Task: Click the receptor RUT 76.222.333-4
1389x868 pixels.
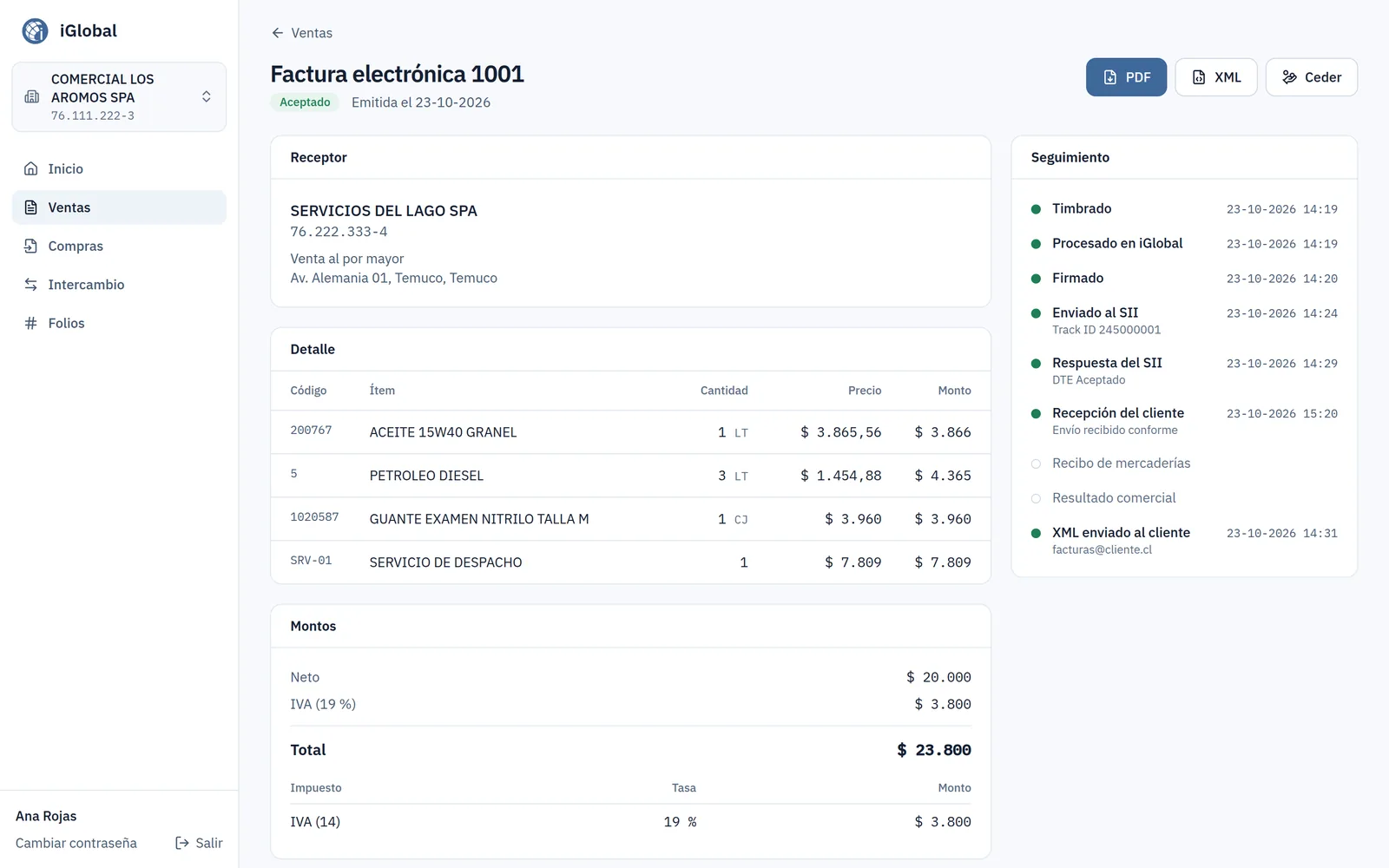Action: [339, 232]
